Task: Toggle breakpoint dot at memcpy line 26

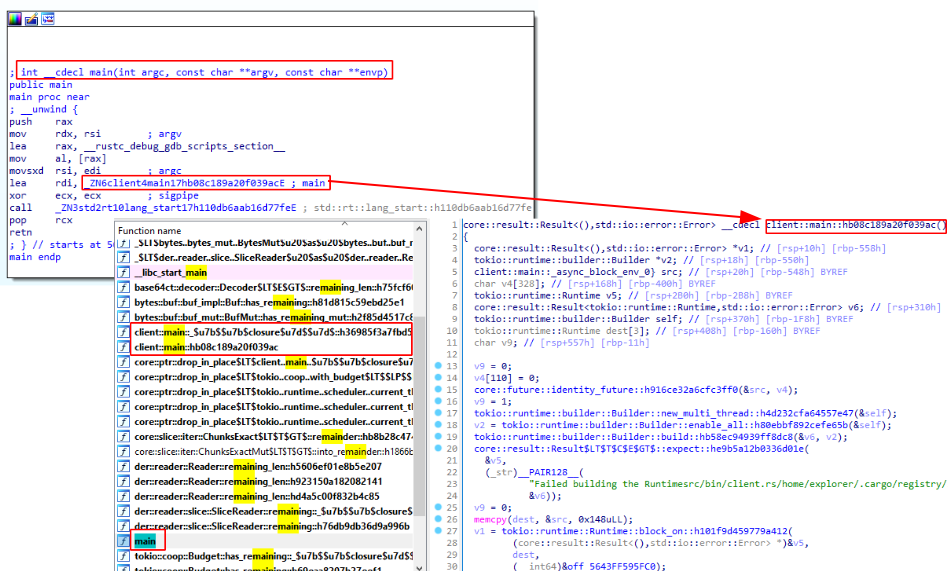Action: [x=439, y=520]
